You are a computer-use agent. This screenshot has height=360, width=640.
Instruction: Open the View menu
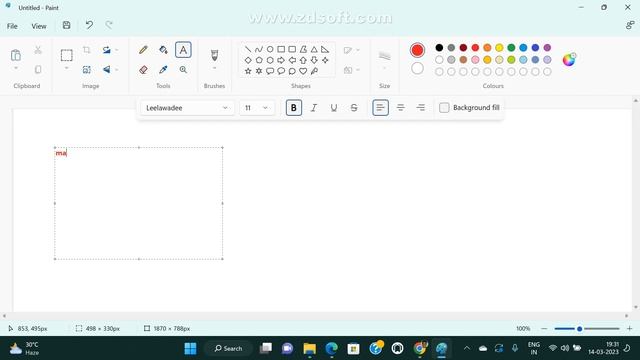(39, 26)
